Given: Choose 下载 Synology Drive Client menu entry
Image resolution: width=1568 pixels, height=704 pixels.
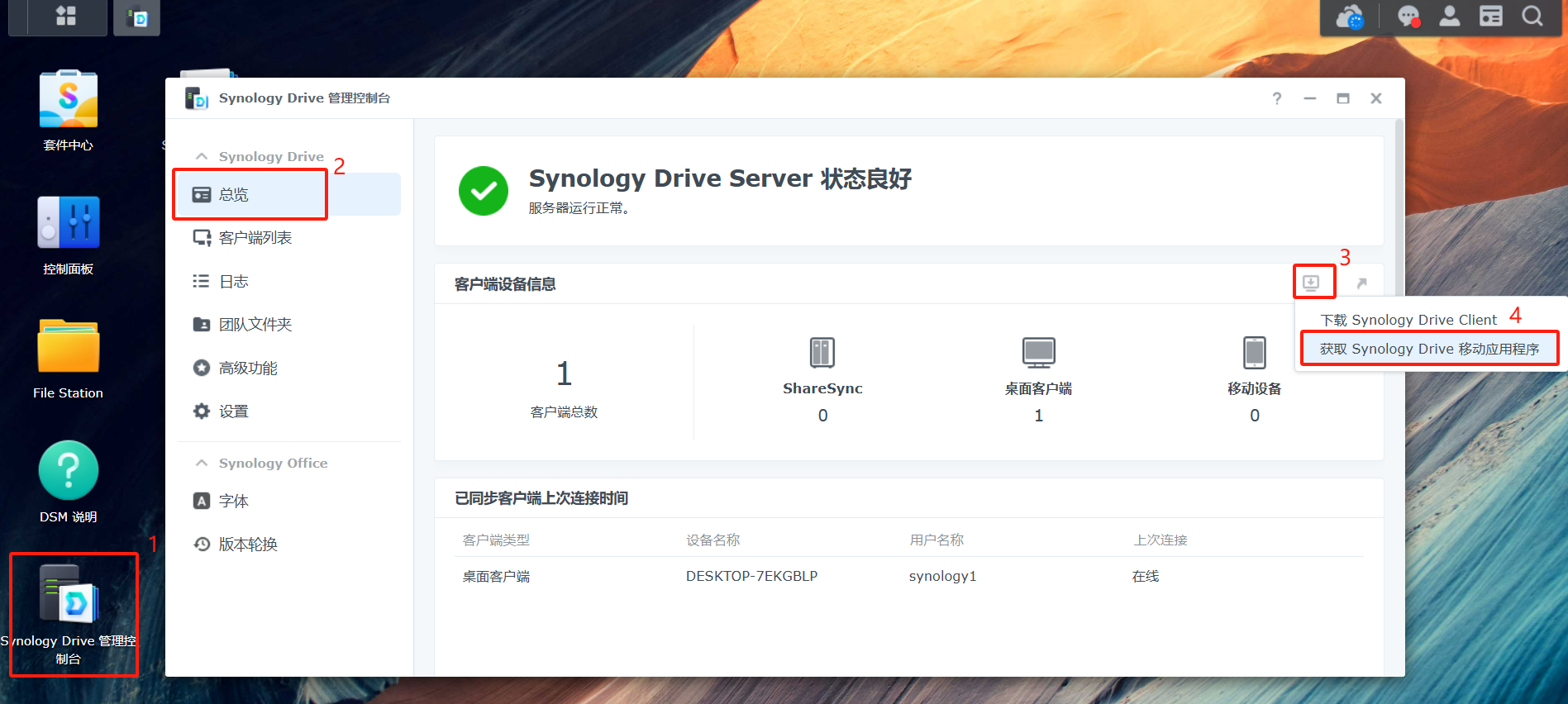Looking at the screenshot, I should (x=1408, y=320).
